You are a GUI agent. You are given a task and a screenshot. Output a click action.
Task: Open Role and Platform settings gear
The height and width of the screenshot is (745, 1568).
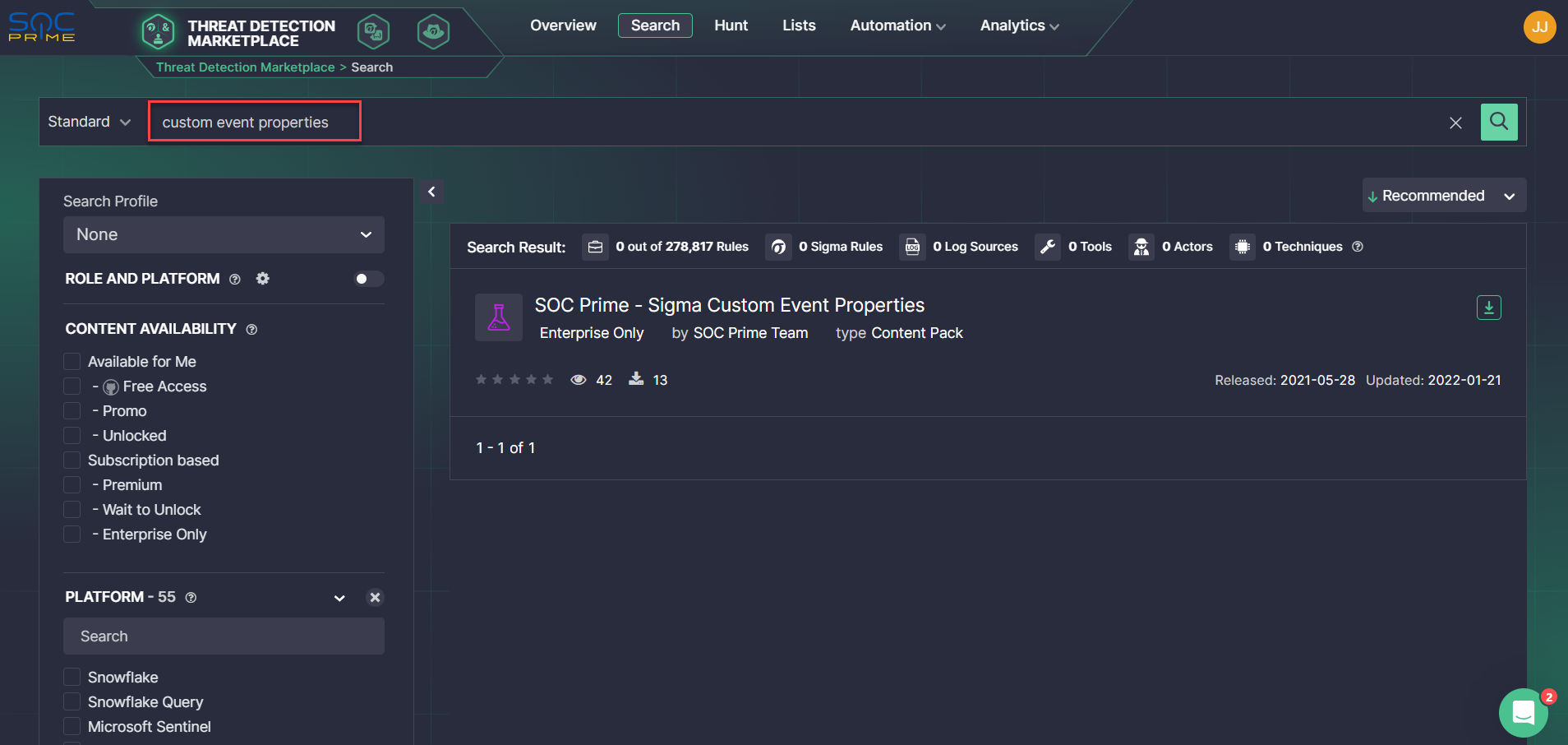coord(263,279)
